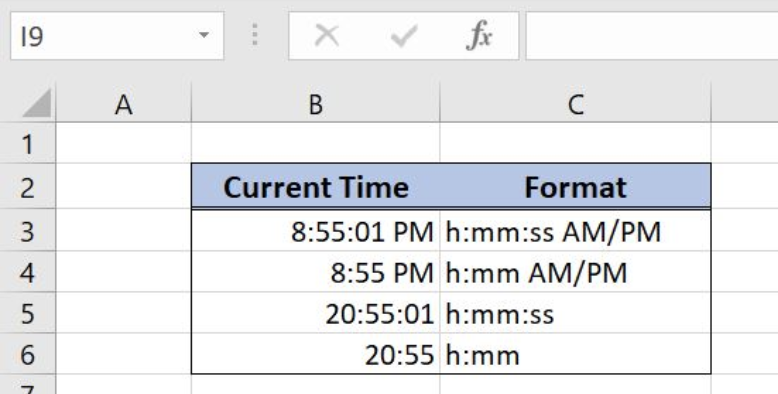Click the Select All triangle corner

37,103
